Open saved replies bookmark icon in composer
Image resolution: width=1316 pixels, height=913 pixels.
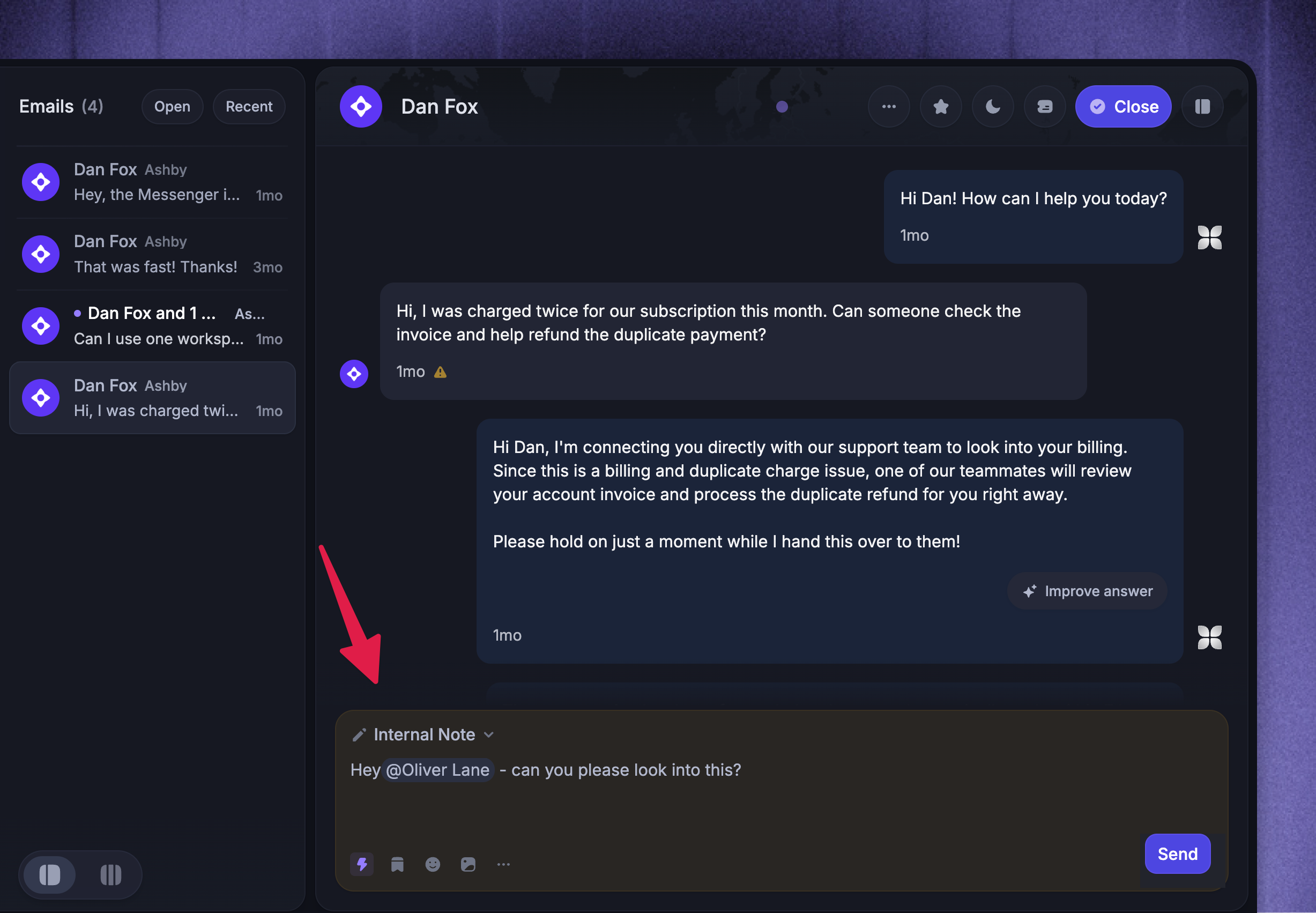(397, 864)
